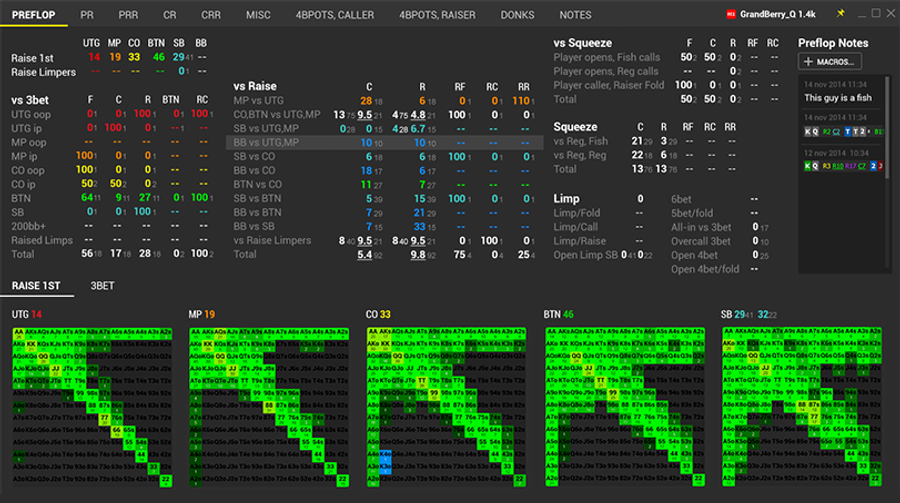
Task: Click the blue K4o cell in CO grid
Action: click(384, 453)
